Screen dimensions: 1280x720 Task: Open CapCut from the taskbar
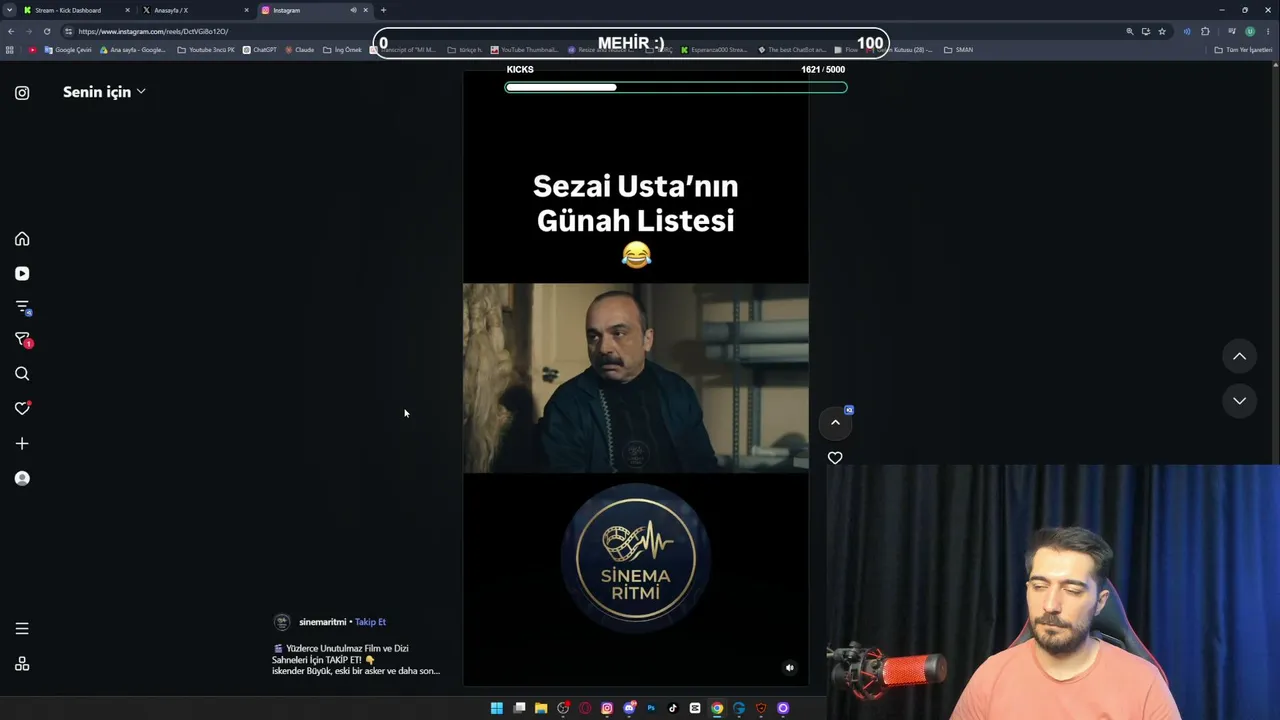(695, 708)
